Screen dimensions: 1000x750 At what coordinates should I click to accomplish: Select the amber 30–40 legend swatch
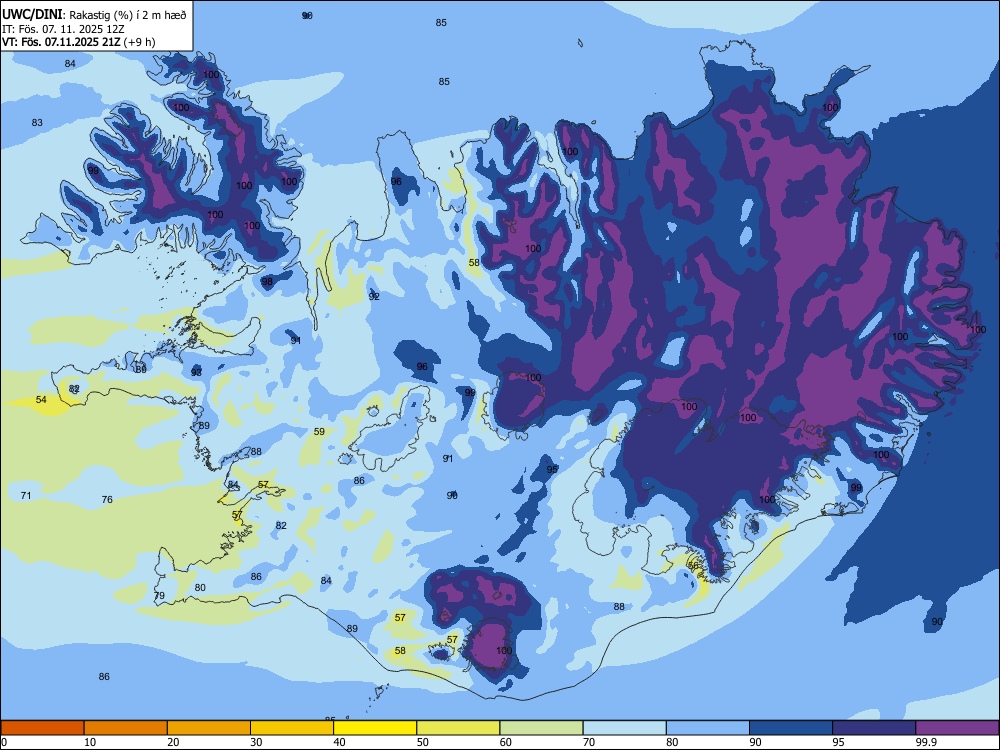point(292,728)
